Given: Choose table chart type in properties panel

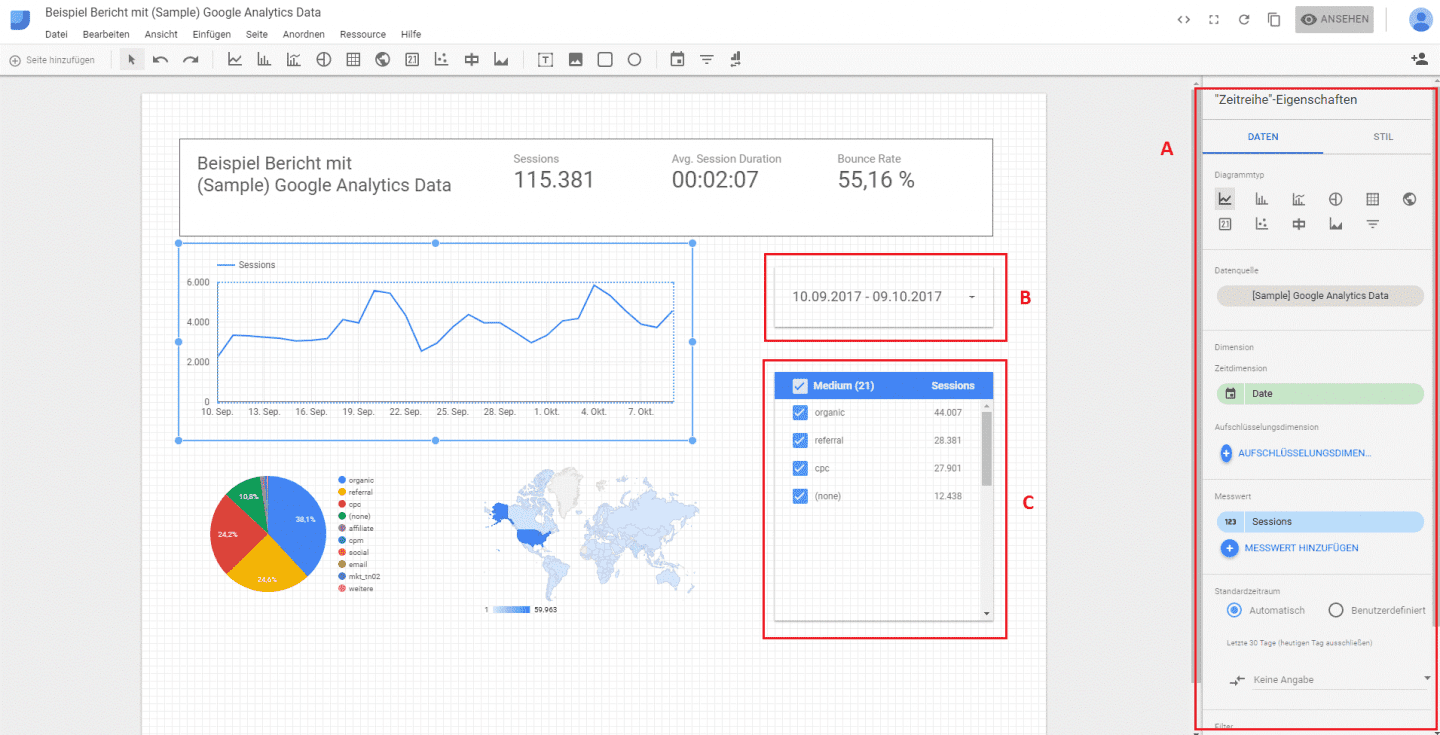Looking at the screenshot, I should coord(1372,199).
